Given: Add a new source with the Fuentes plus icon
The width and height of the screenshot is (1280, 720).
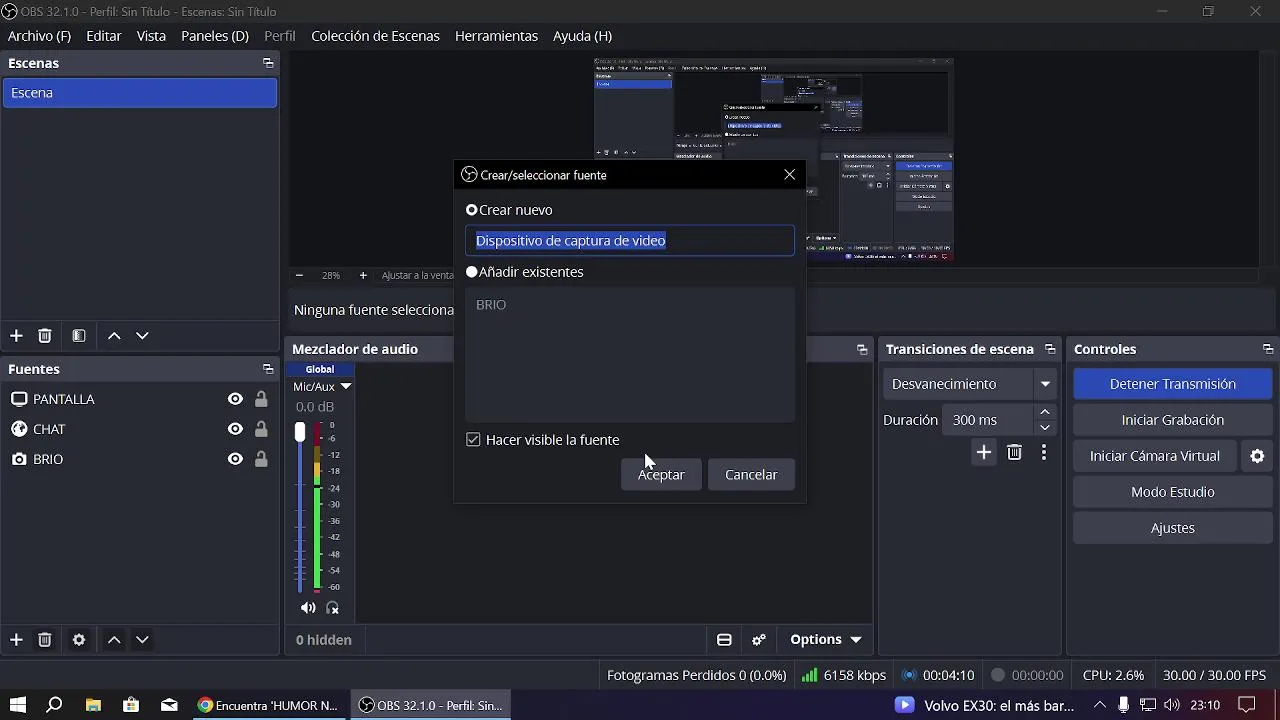Looking at the screenshot, I should click(x=16, y=640).
